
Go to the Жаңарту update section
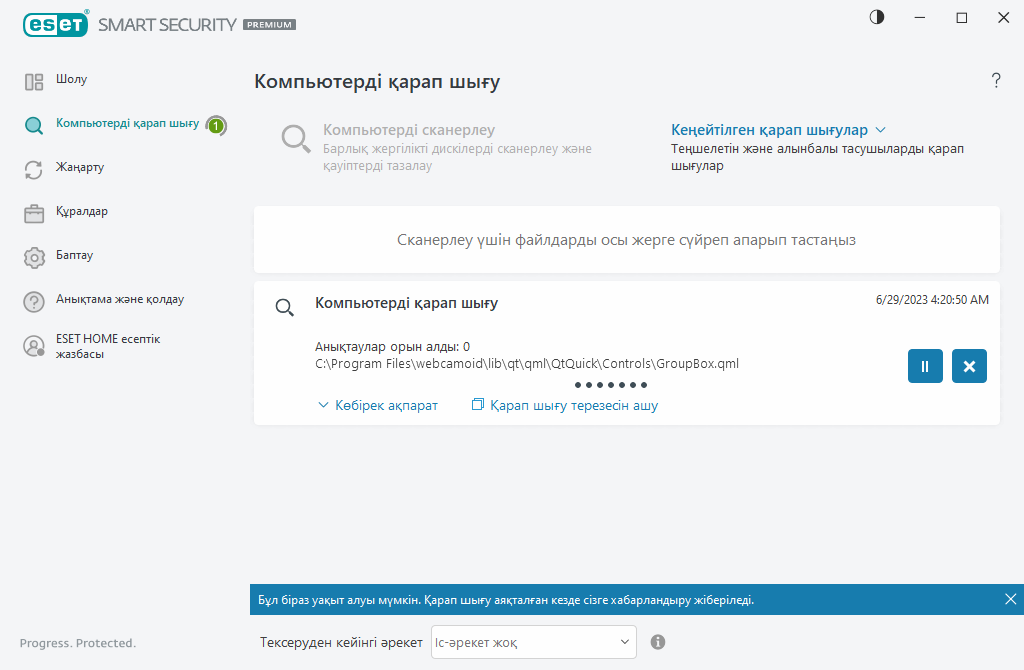point(80,167)
